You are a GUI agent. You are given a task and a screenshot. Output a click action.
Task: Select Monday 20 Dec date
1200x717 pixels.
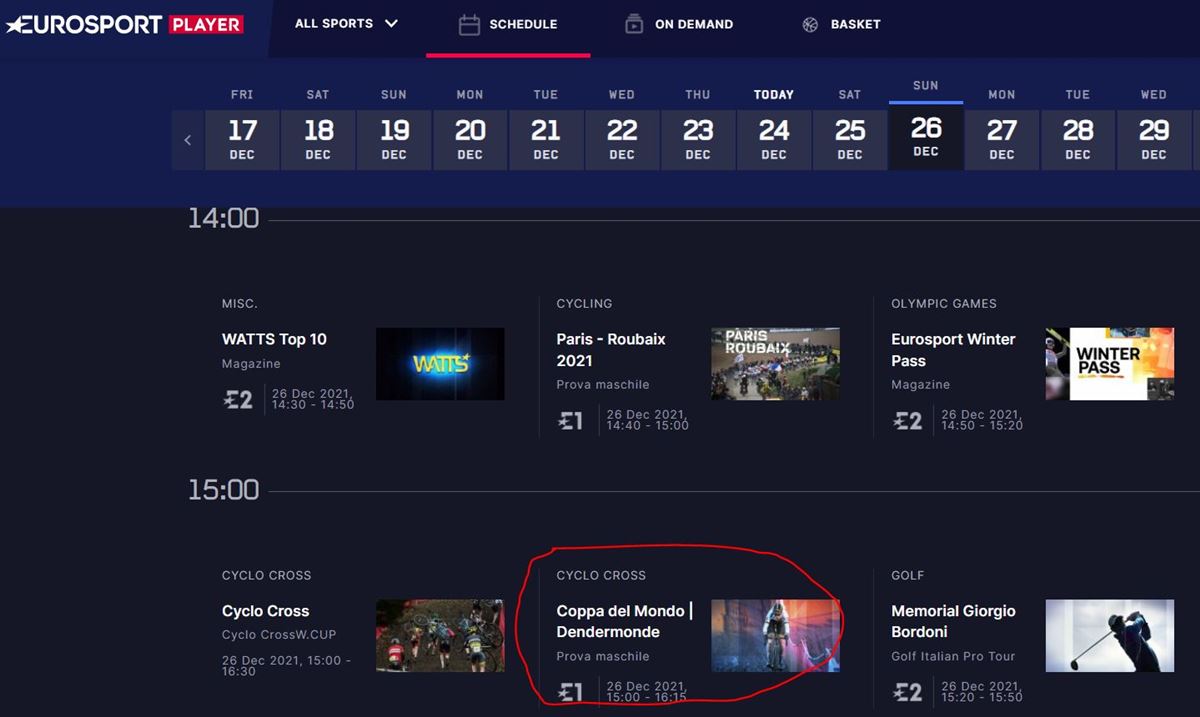(470, 140)
